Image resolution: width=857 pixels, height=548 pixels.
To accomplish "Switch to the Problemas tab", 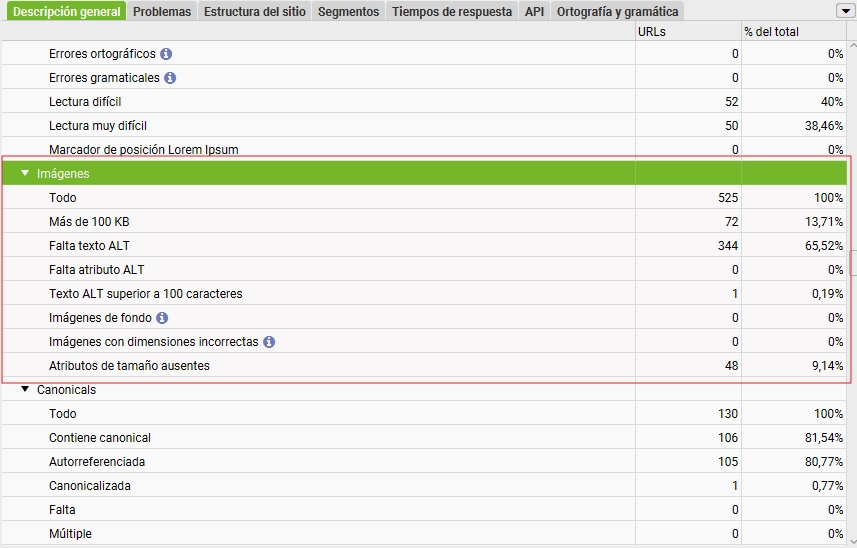I will (162, 11).
